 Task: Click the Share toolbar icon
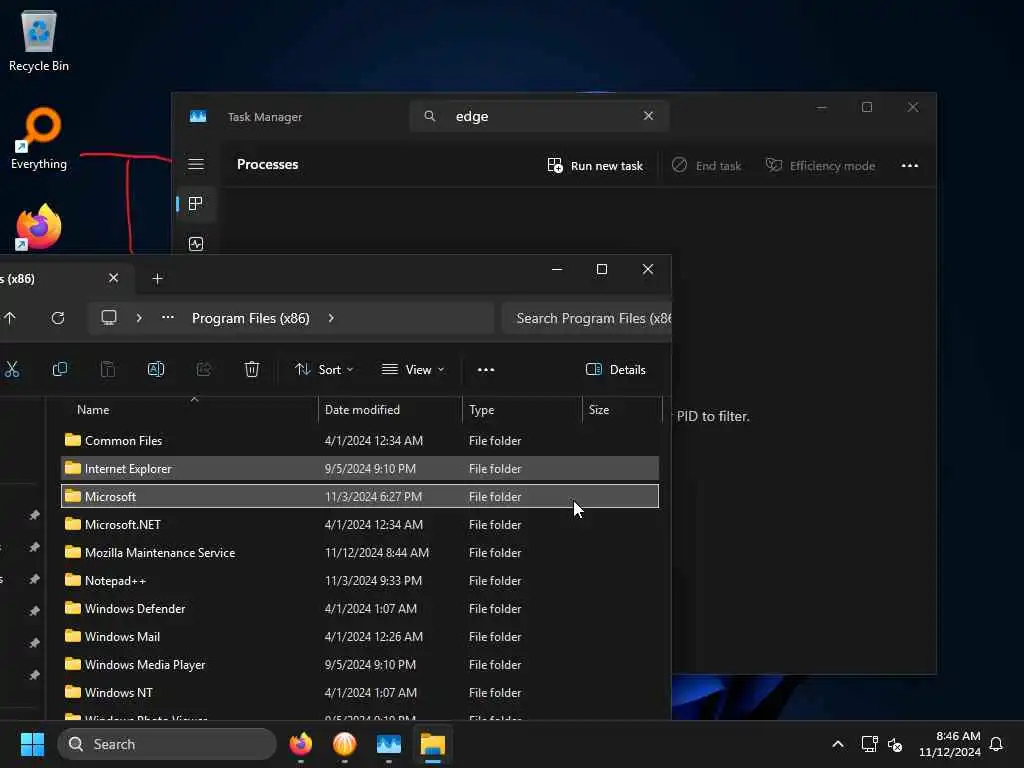[204, 370]
